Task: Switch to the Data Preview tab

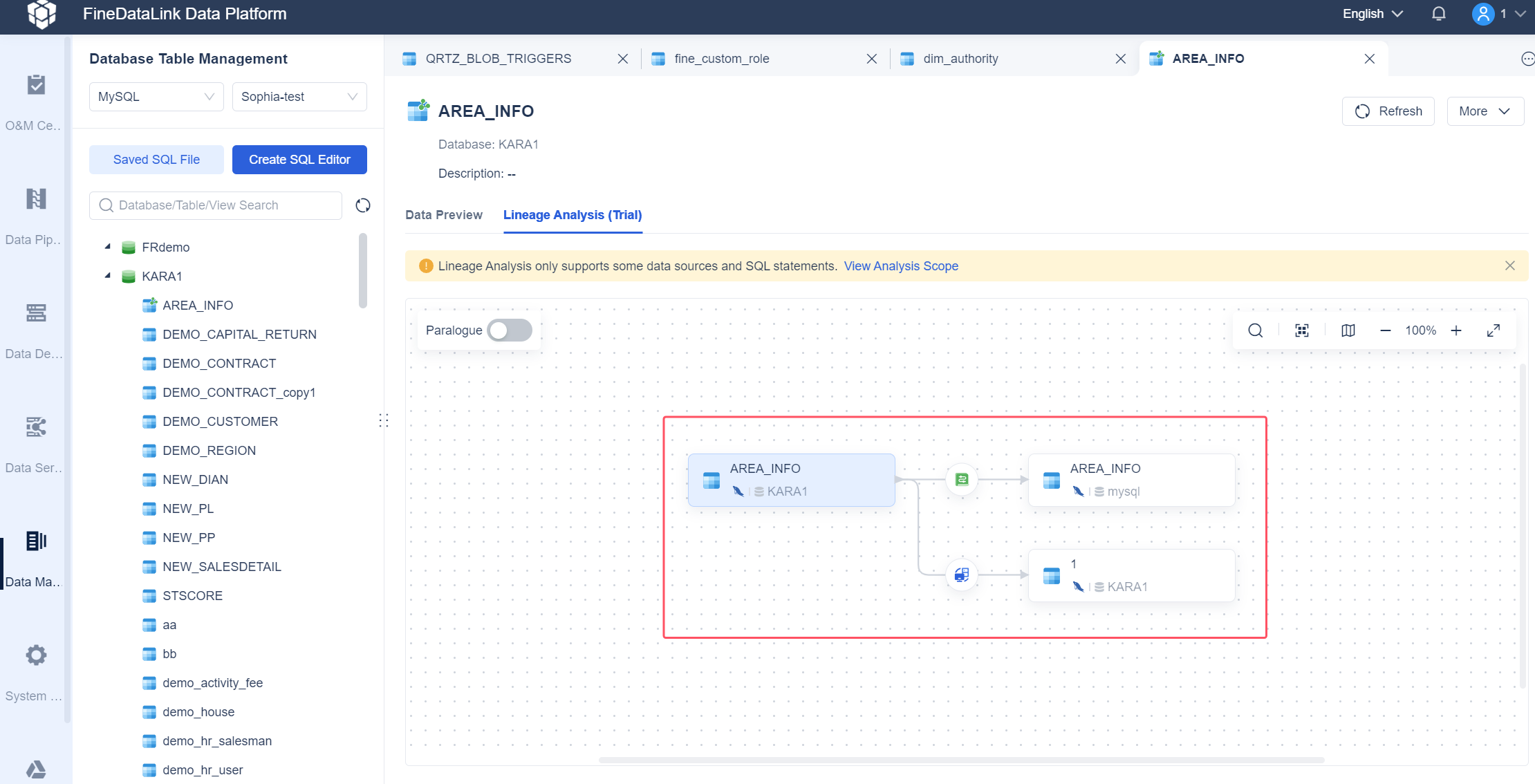Action: tap(444, 215)
